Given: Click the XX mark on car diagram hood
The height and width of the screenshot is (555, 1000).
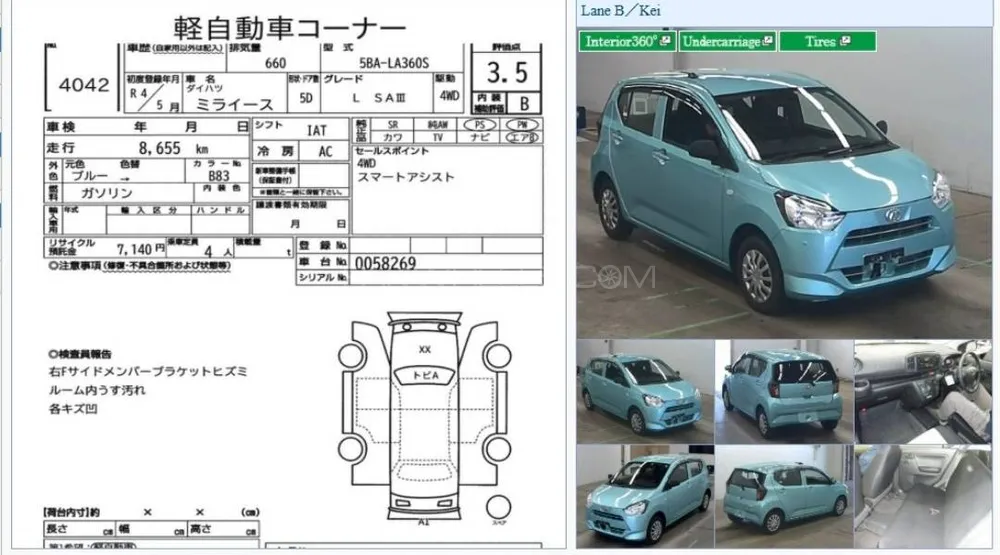Looking at the screenshot, I should click(425, 350).
